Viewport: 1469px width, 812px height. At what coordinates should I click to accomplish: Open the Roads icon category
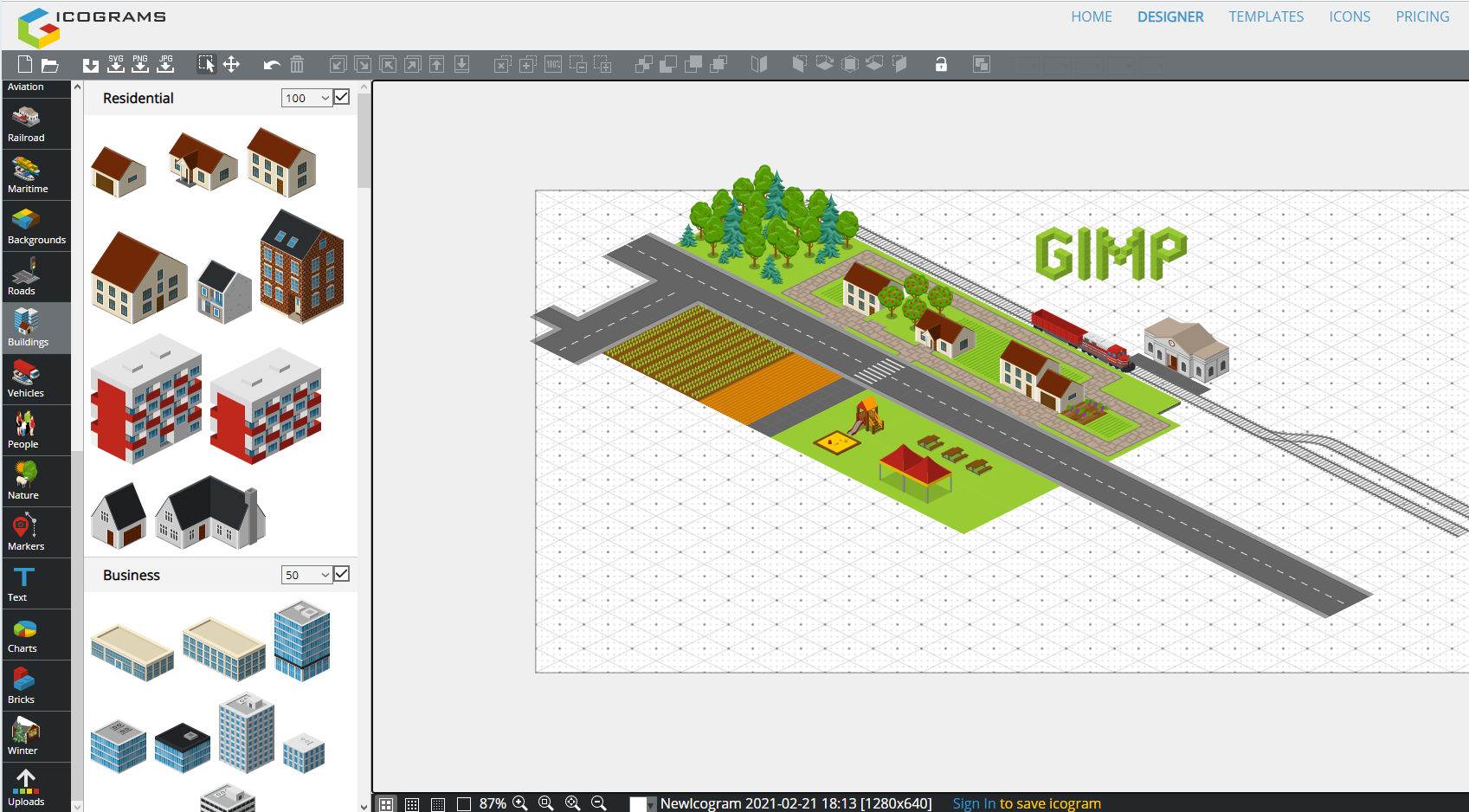click(x=36, y=277)
